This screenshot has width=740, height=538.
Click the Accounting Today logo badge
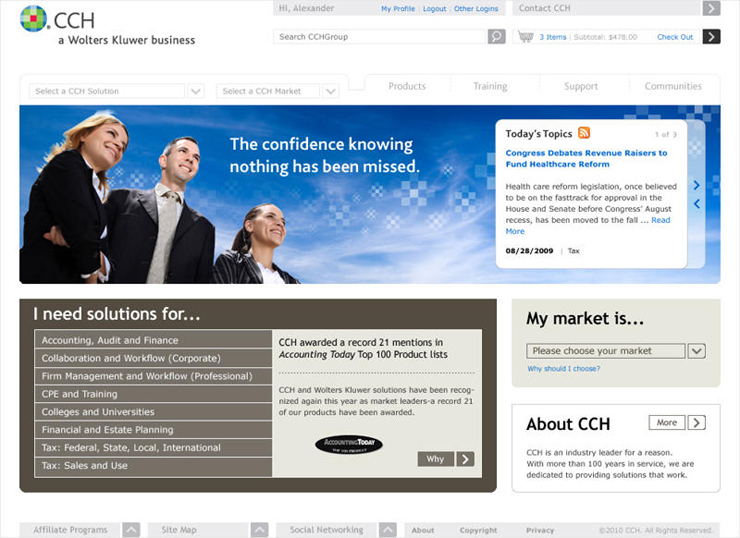[349, 445]
